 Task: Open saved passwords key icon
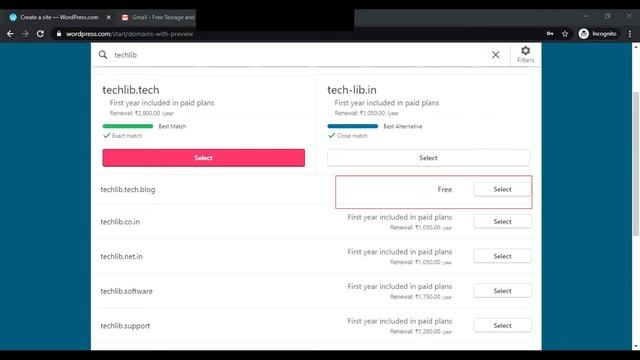coord(550,34)
